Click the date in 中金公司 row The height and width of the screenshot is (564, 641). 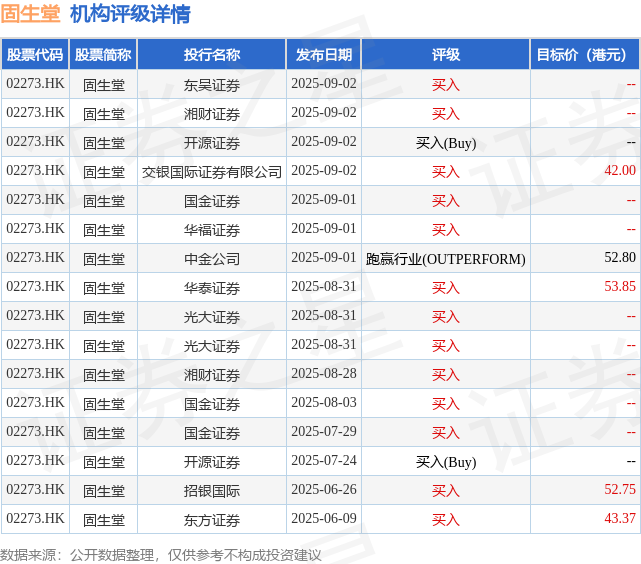324,257
